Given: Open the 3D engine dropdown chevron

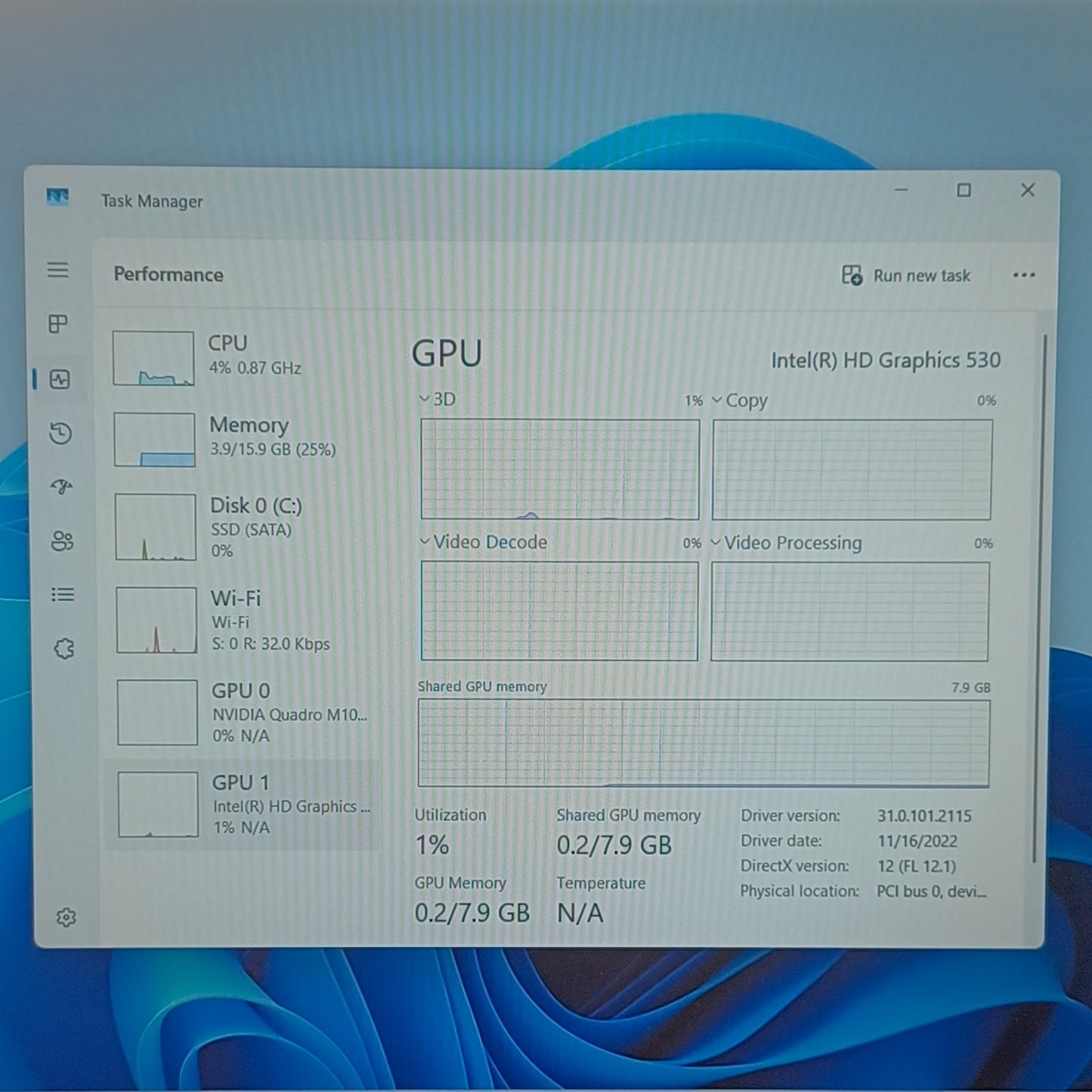Looking at the screenshot, I should (x=425, y=399).
